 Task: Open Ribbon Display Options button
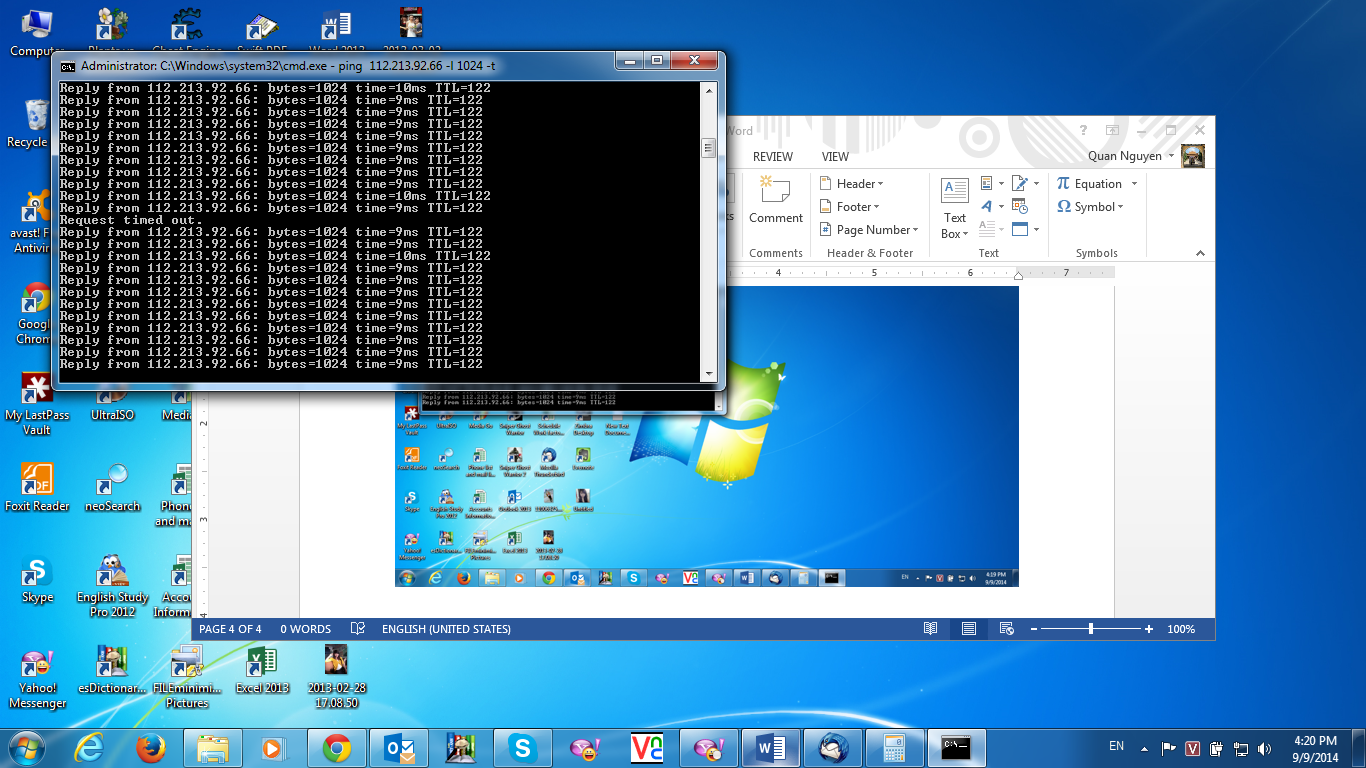[1112, 130]
